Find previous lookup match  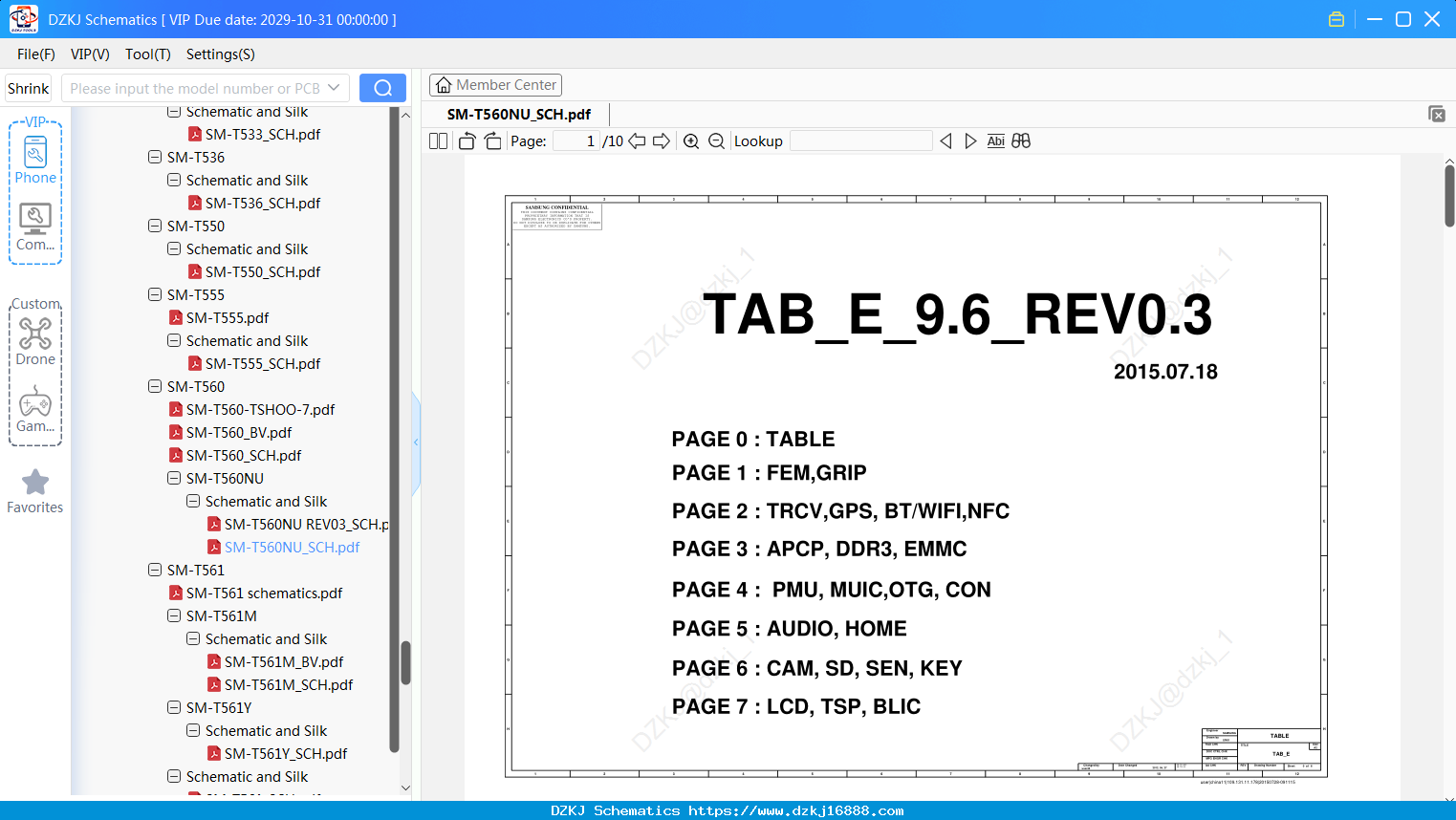(945, 140)
